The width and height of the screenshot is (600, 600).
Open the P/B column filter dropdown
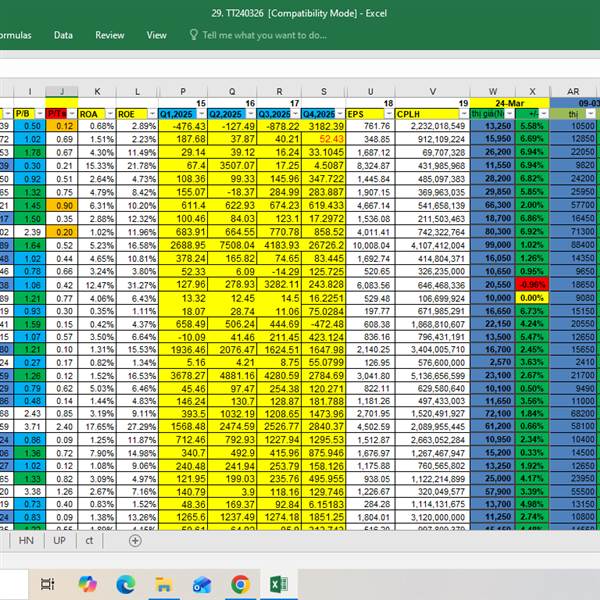click(39, 114)
